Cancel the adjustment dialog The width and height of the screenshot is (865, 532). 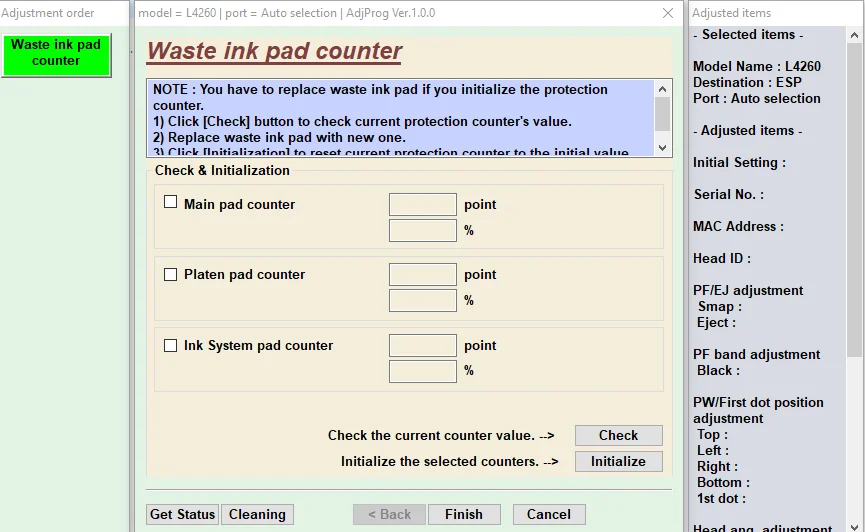tap(549, 514)
